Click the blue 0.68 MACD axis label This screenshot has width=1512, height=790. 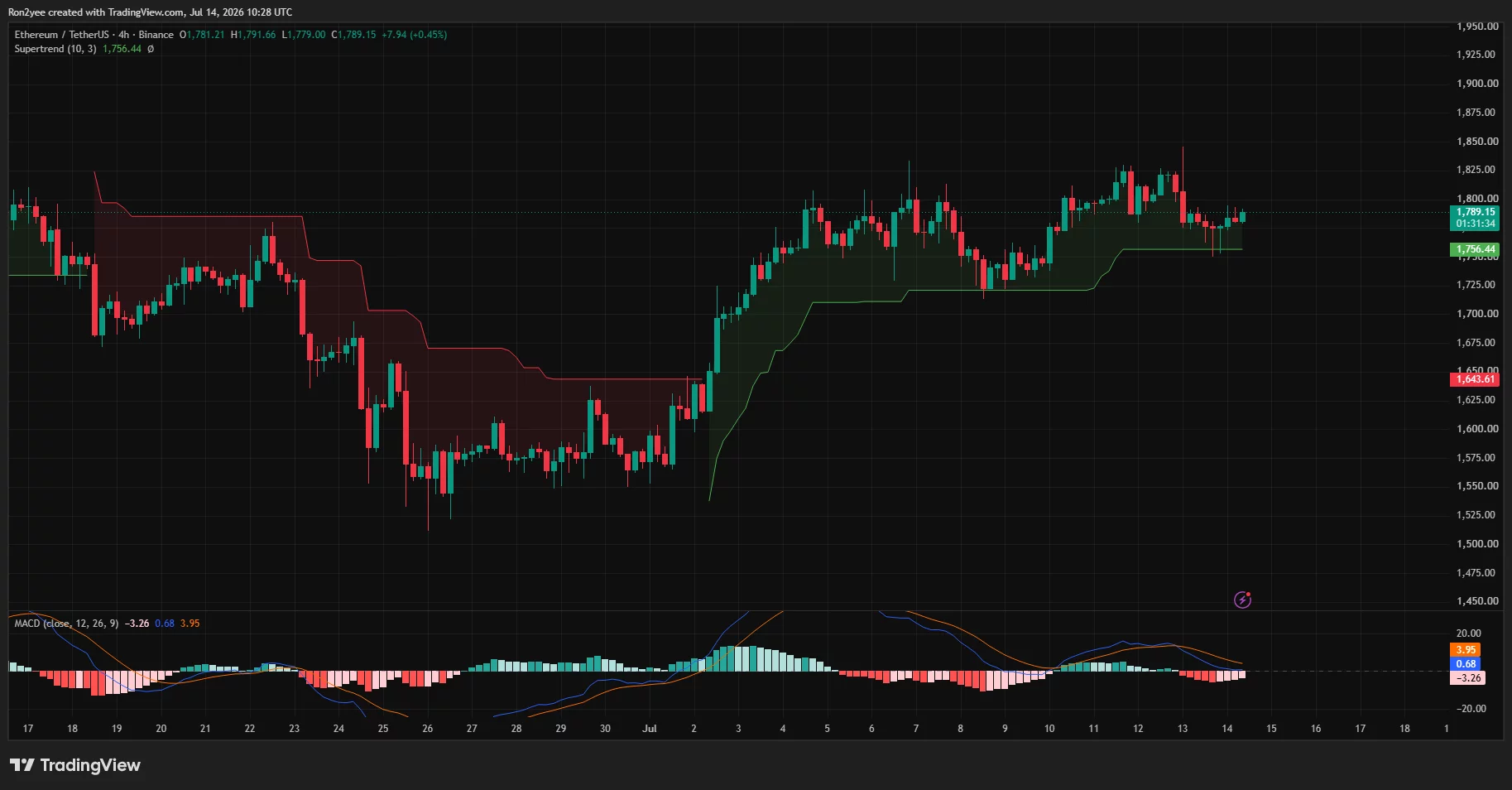pyautogui.click(x=1466, y=664)
